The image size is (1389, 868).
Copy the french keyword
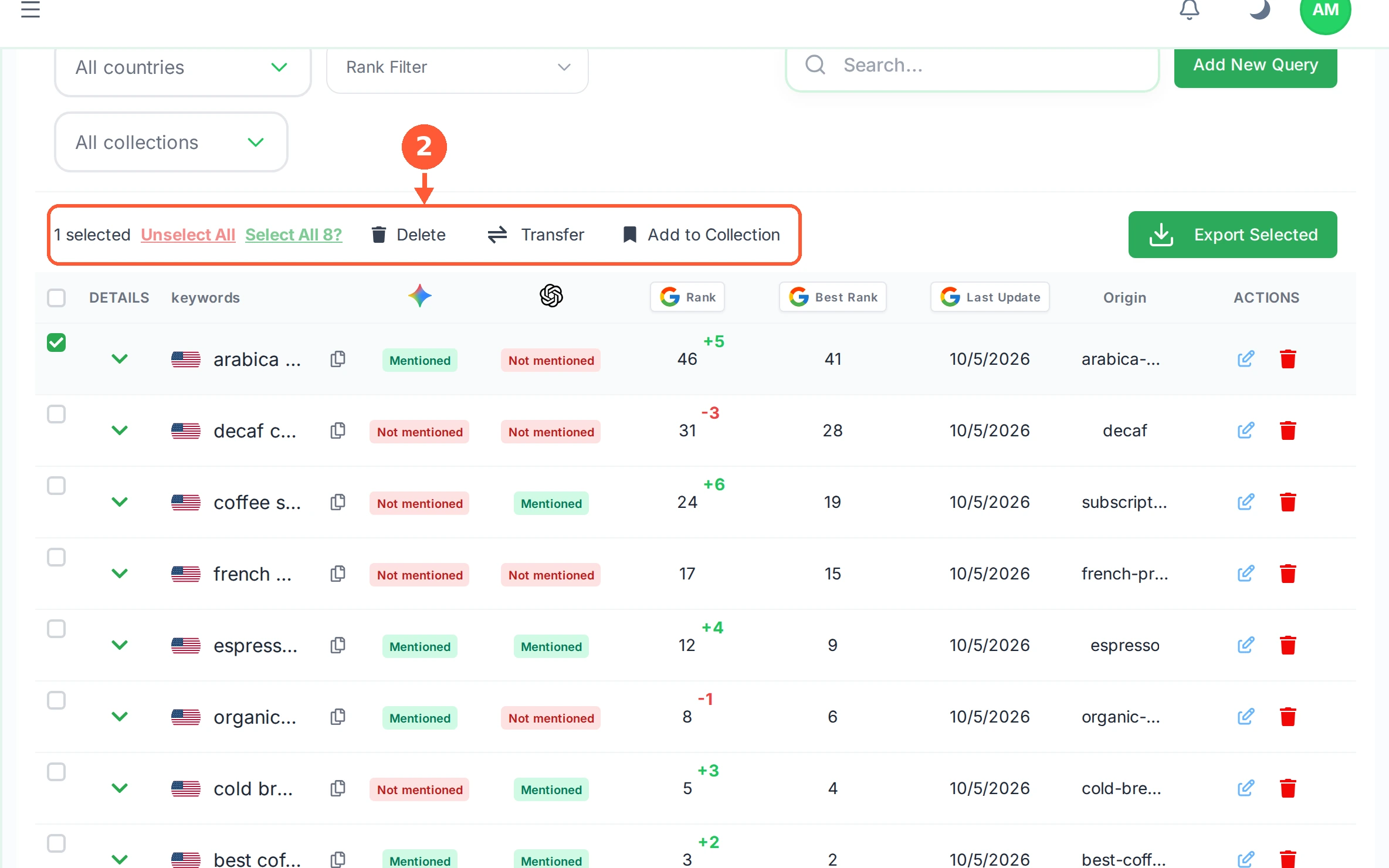(338, 574)
